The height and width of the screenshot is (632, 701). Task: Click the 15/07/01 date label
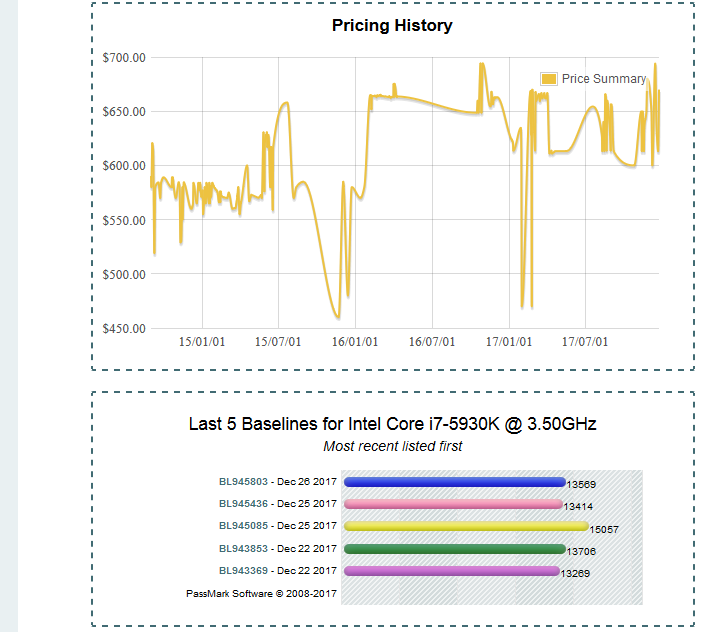[x=278, y=342]
